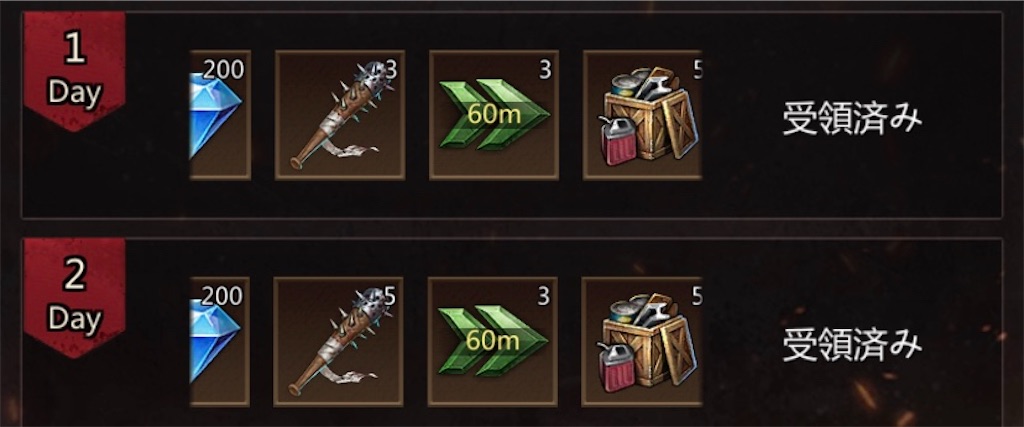Click the 200 quantity on Day 2 diamond
The image size is (1024, 427).
click(222, 296)
